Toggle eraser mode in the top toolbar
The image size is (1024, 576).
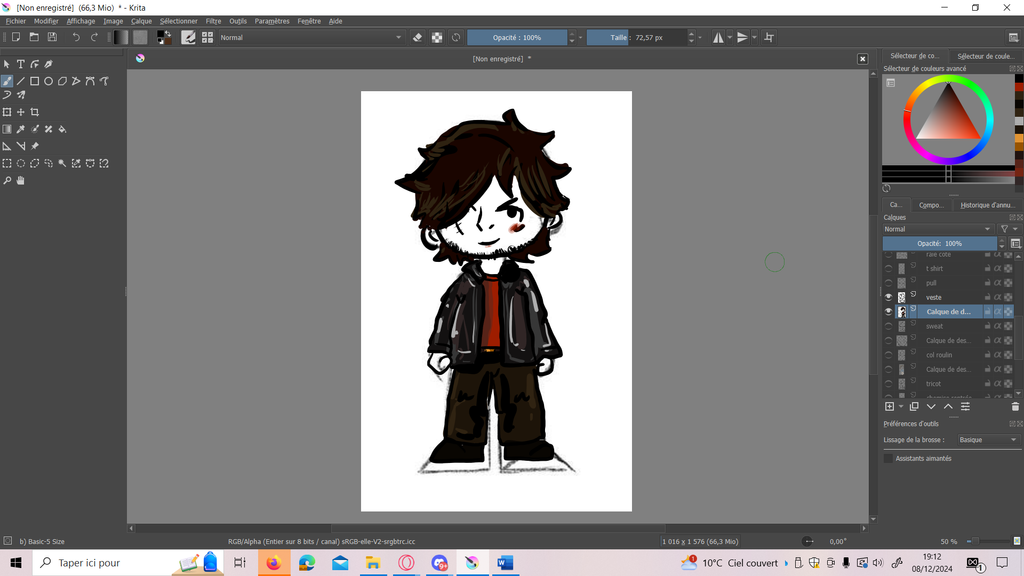tap(418, 37)
